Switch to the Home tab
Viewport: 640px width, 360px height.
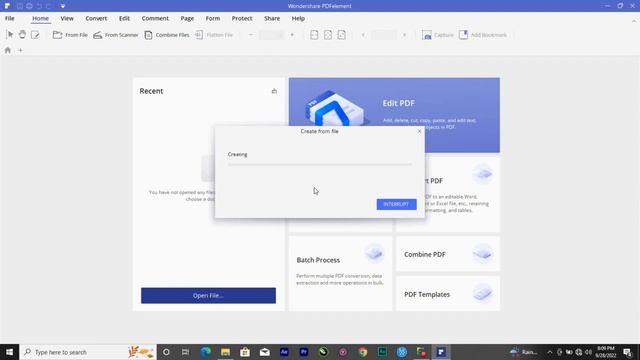point(40,18)
